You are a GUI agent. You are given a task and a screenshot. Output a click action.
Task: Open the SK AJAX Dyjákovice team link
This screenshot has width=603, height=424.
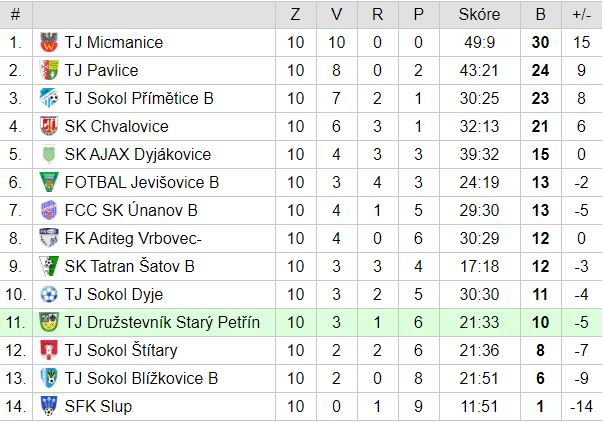(138, 155)
